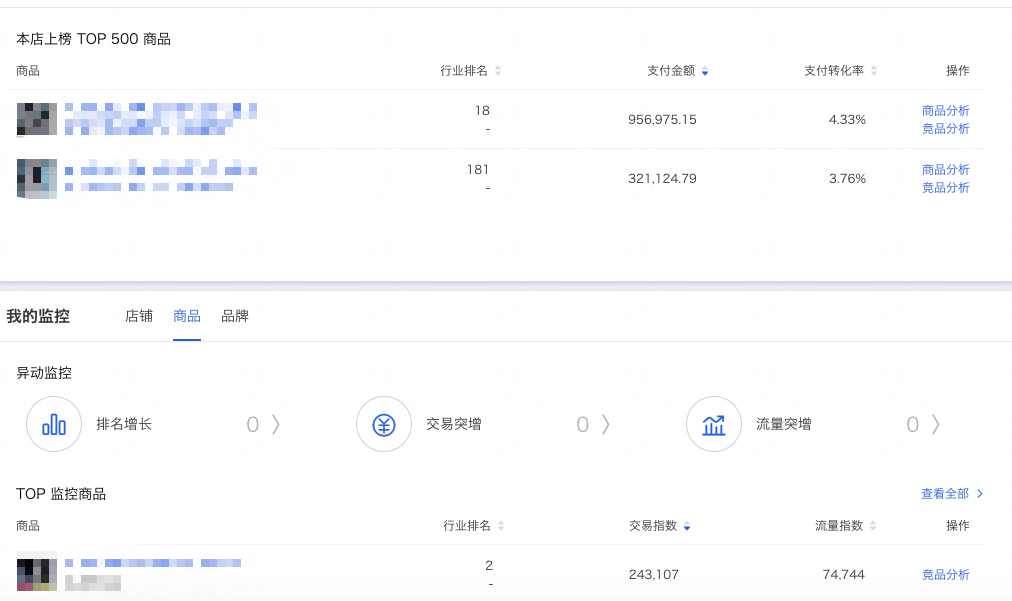Expand the 交易突增 details chevron
1012x601 pixels.
pyautogui.click(x=606, y=425)
